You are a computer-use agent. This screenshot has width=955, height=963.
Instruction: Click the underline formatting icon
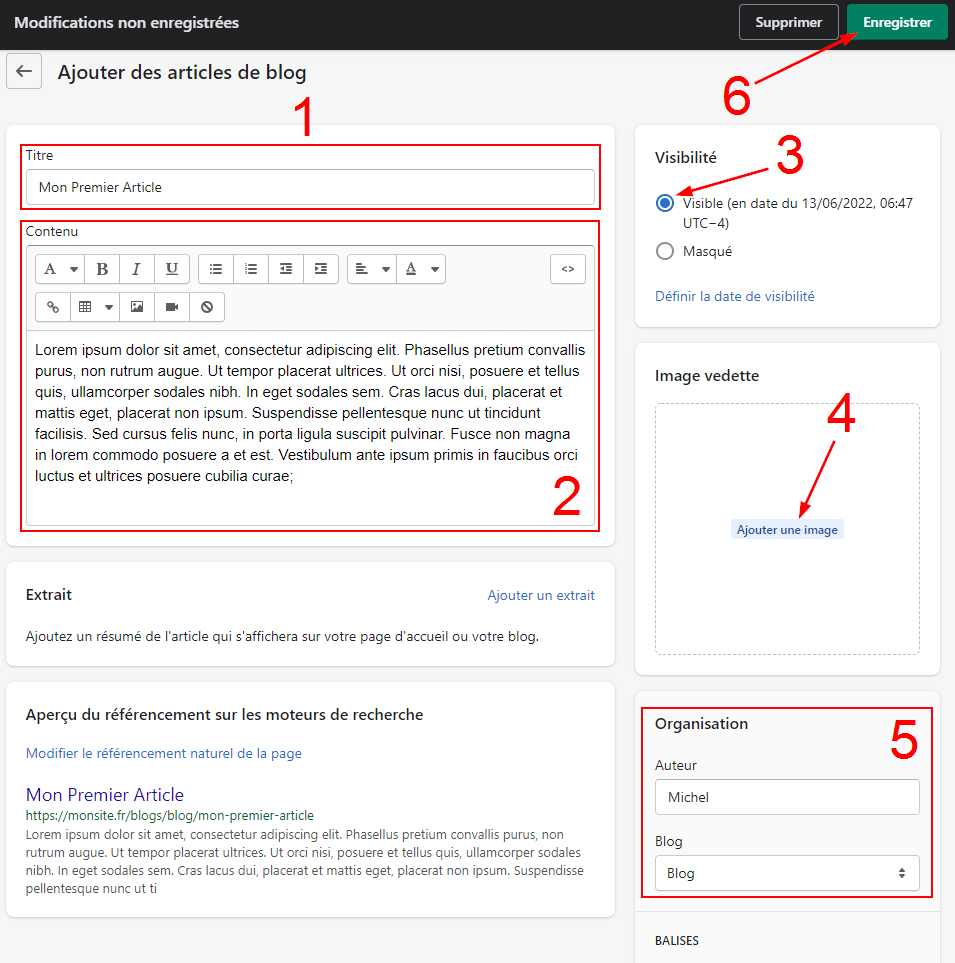click(172, 269)
